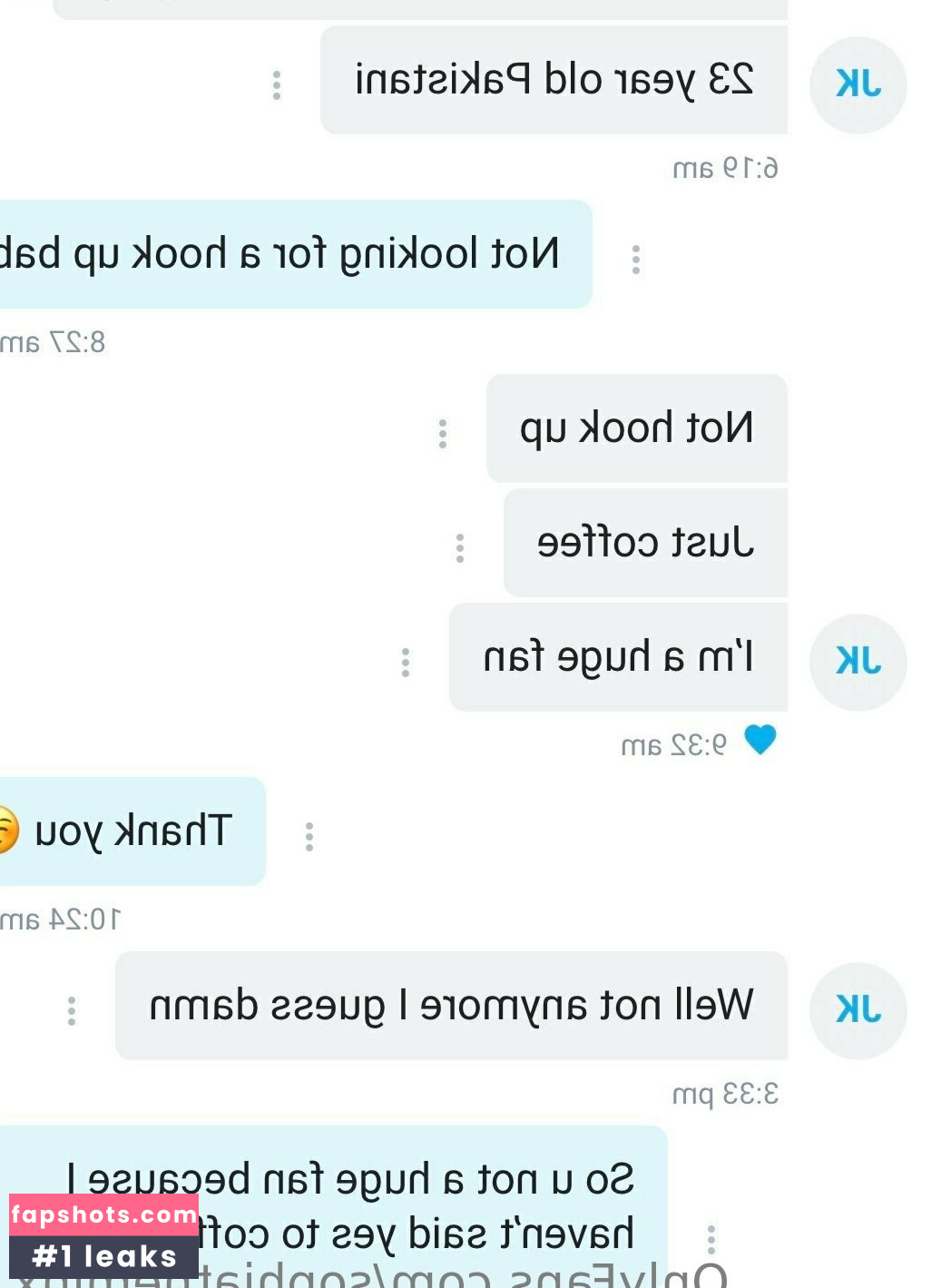Click the 9:32 am timestamp
This screenshot has width=951, height=1288.
pos(673,746)
